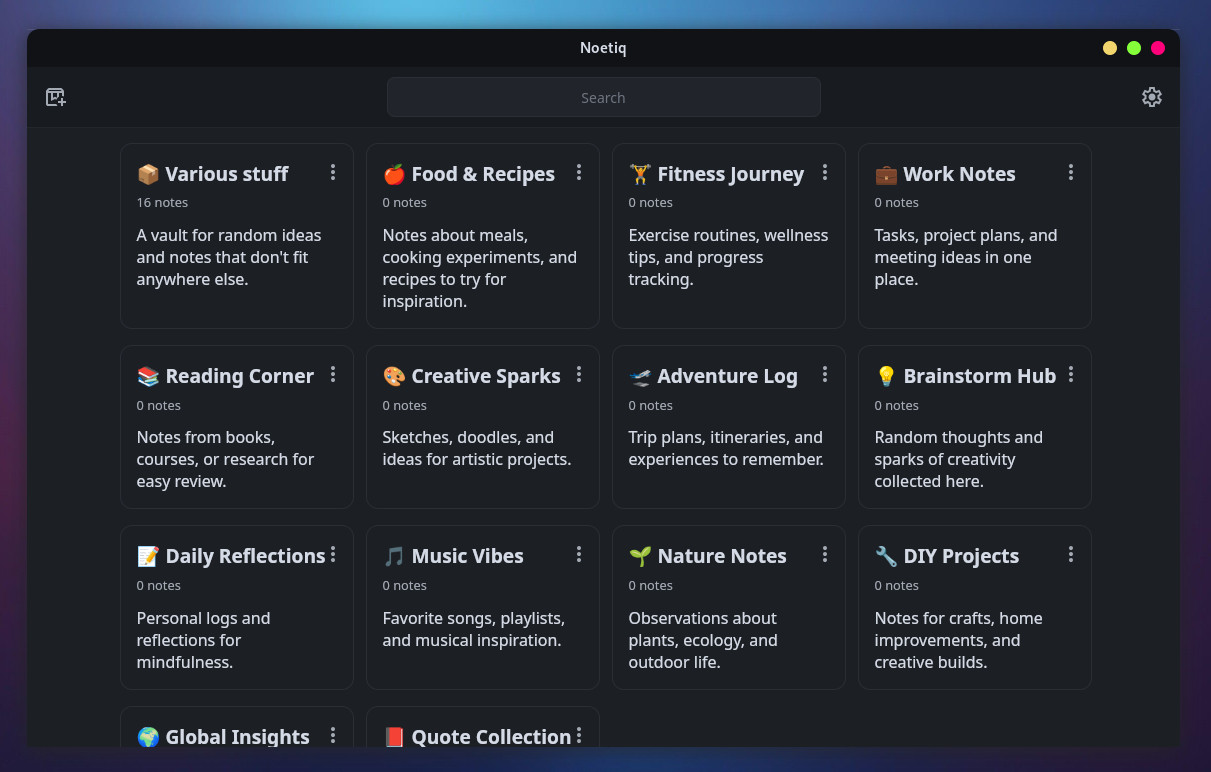Viewport: 1211px width, 772px height.
Task: Click the '16 notes' count label
Action: click(x=163, y=202)
